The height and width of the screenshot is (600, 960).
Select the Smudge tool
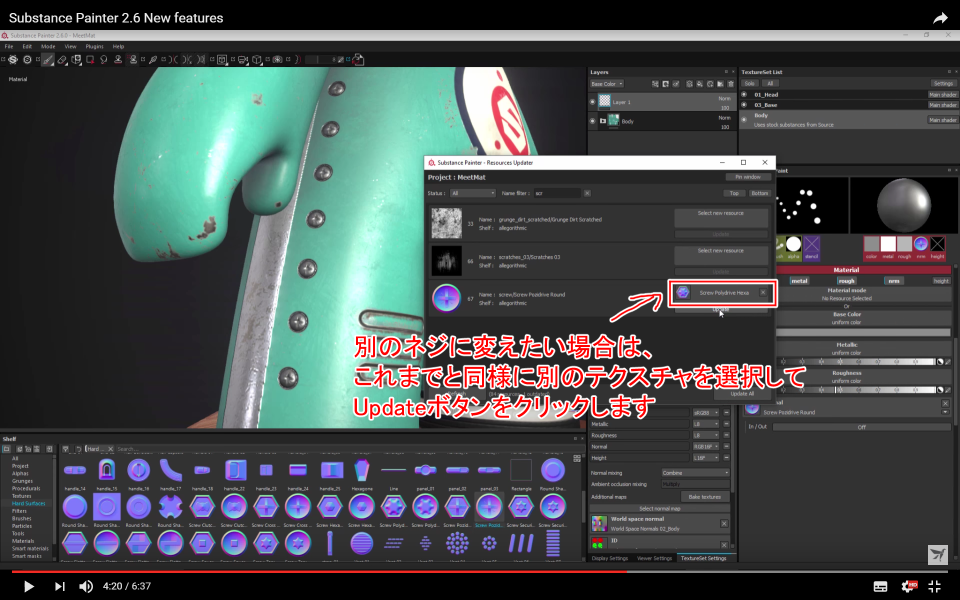click(x=104, y=59)
